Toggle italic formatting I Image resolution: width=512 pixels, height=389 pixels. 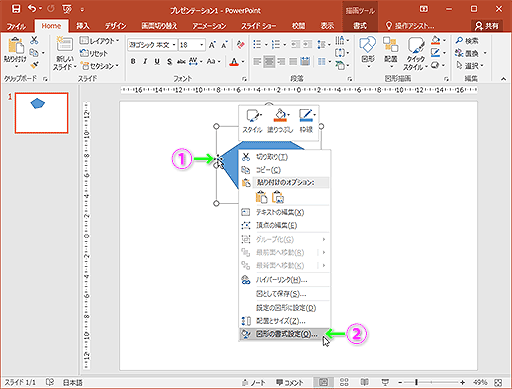tap(145, 62)
